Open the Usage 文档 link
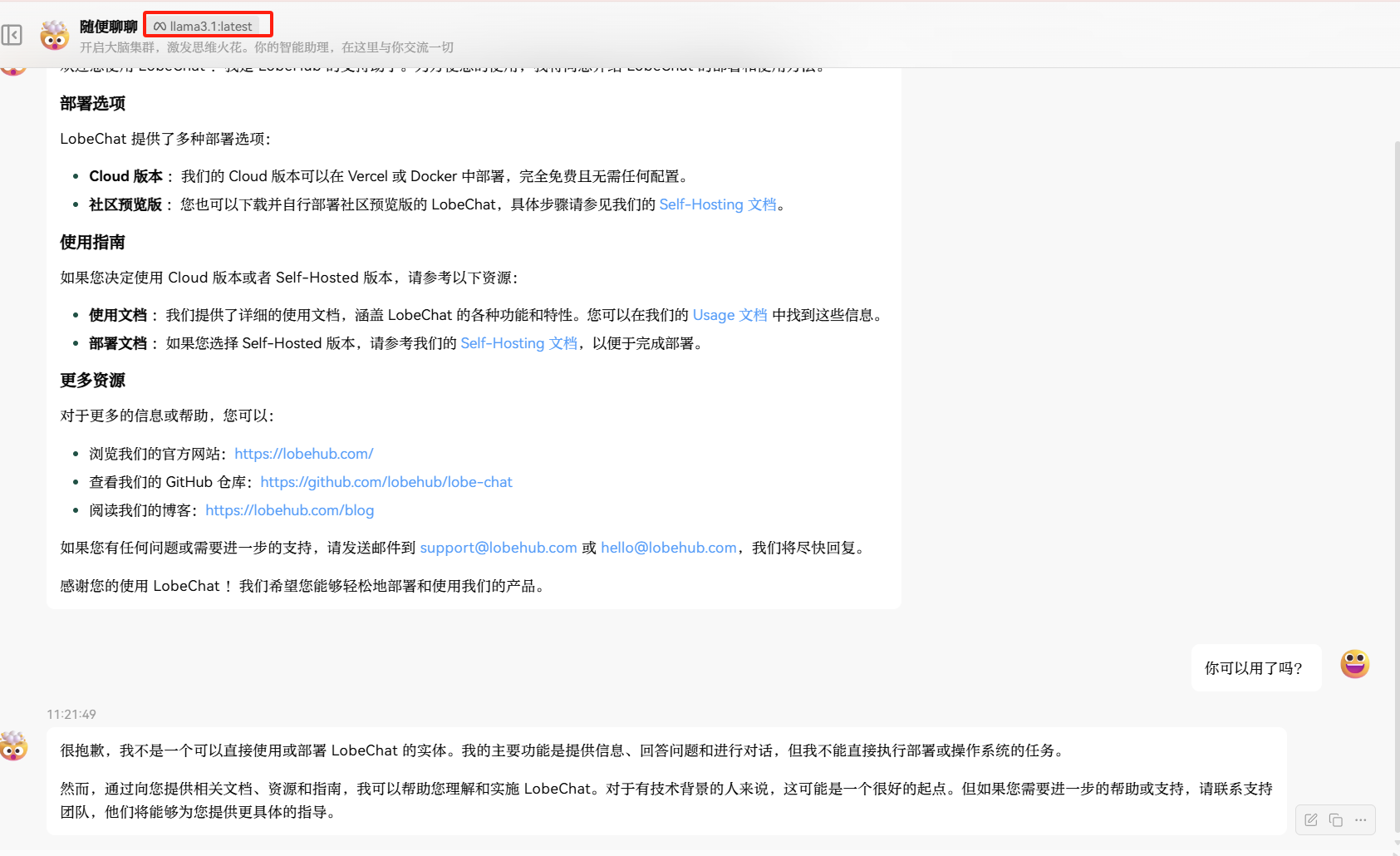Screen dimensions: 1400x856 tap(729, 315)
